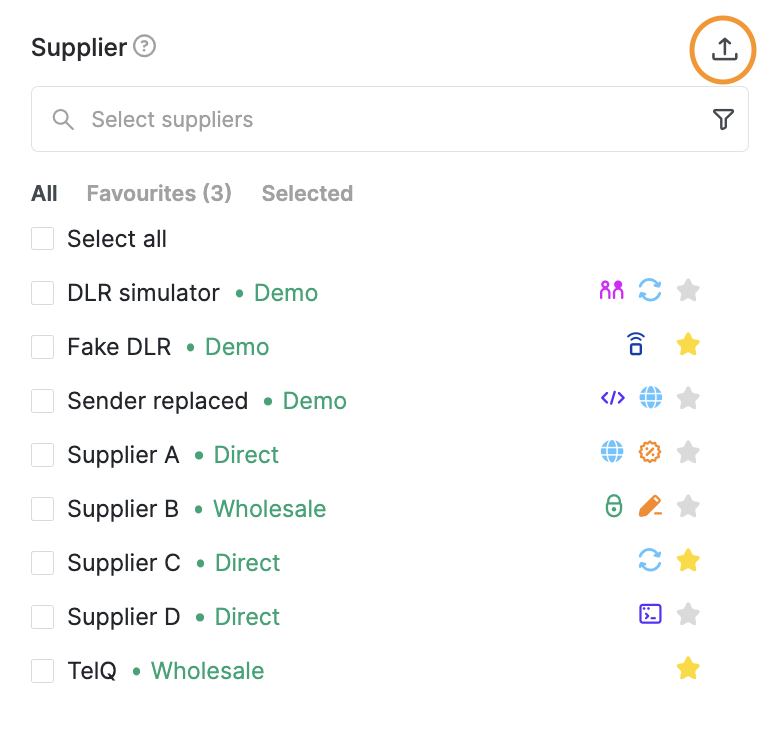Unfavourite the TelQ yellow star
Image resolution: width=776 pixels, height=742 pixels.
688,668
